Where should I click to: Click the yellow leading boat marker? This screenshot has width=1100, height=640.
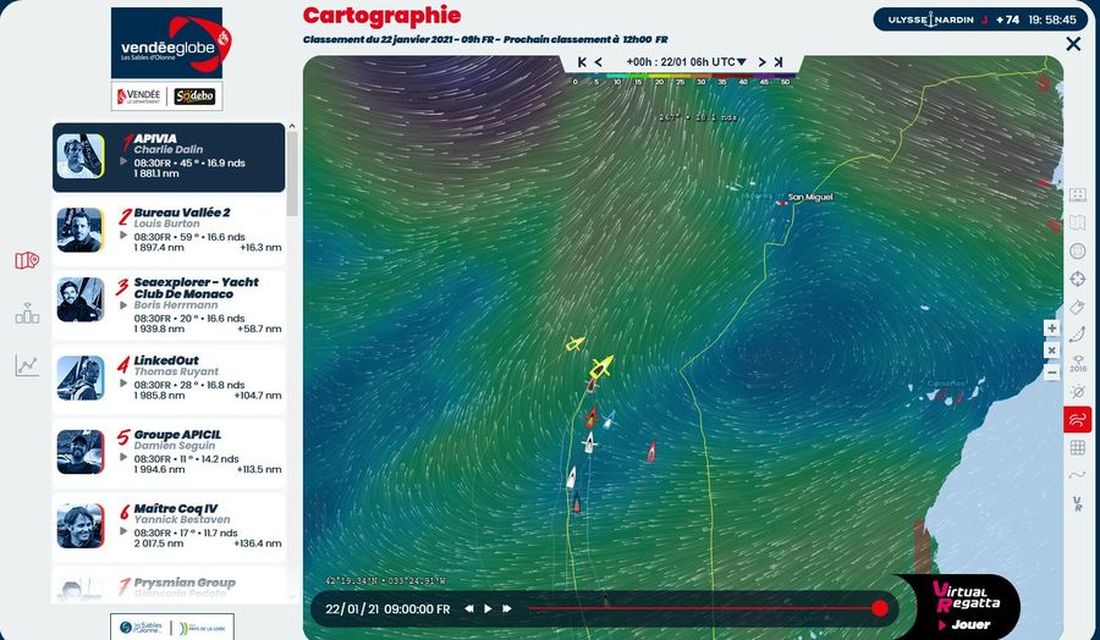601,366
